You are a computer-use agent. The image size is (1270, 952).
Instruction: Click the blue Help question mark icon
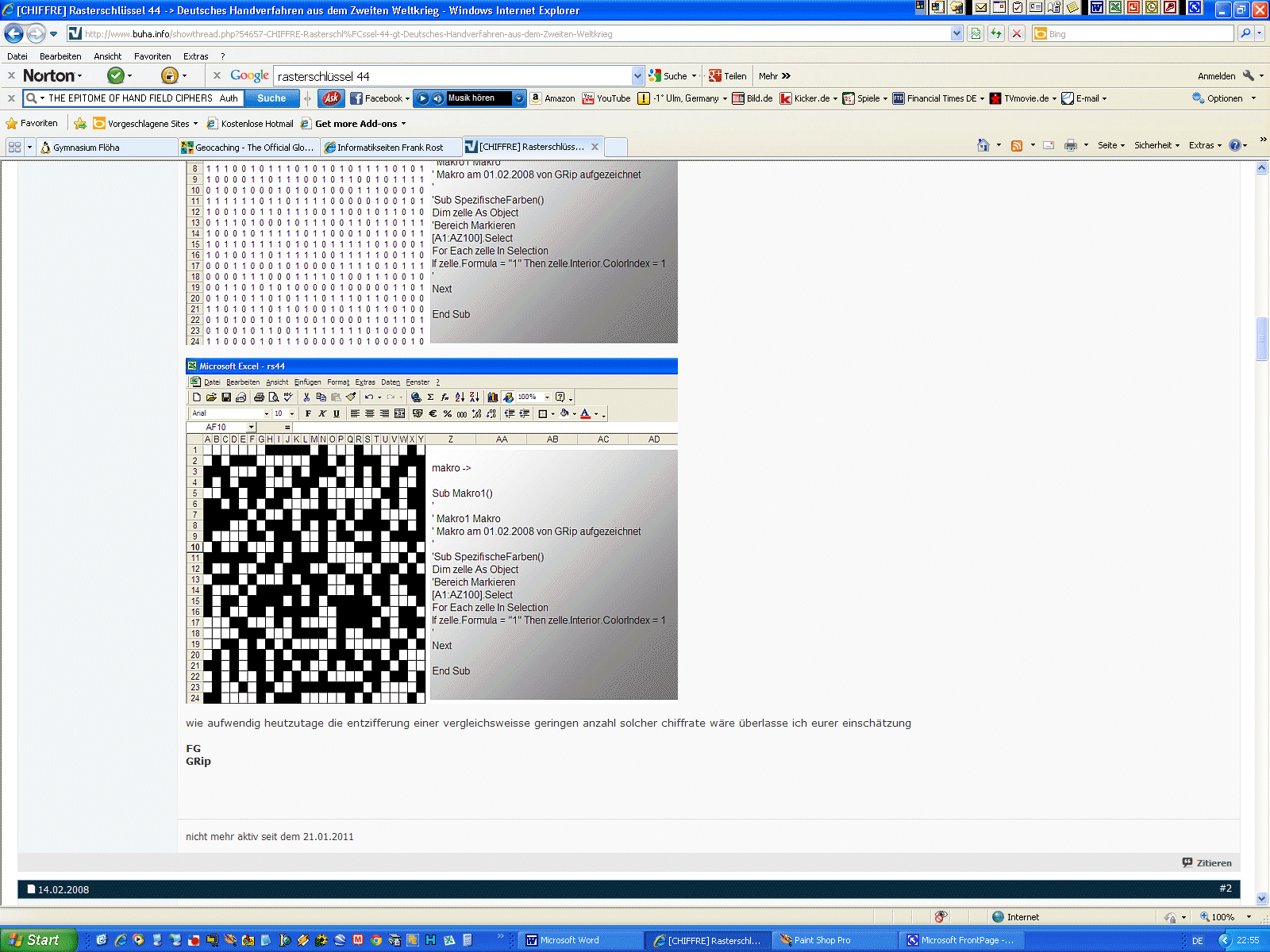pos(1235,145)
